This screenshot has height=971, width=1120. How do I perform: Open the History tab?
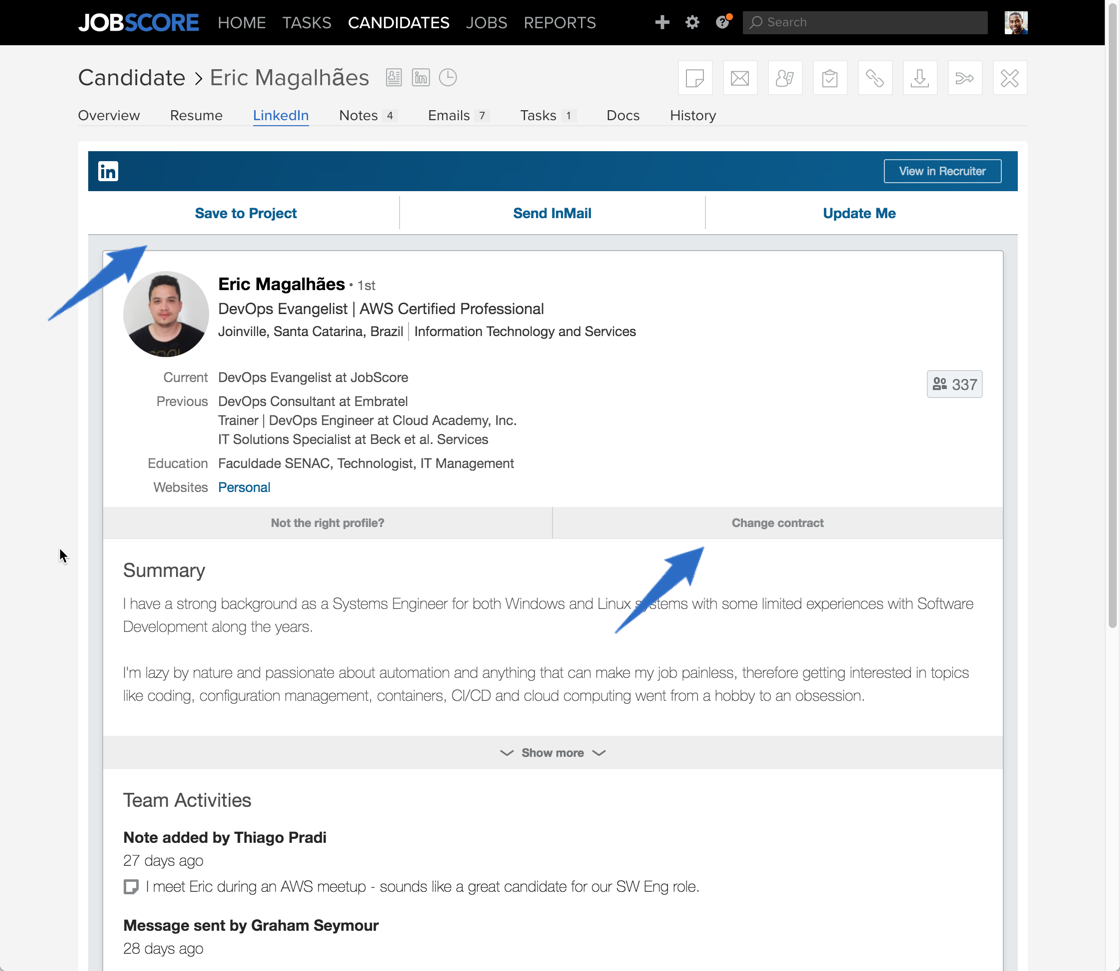[693, 115]
